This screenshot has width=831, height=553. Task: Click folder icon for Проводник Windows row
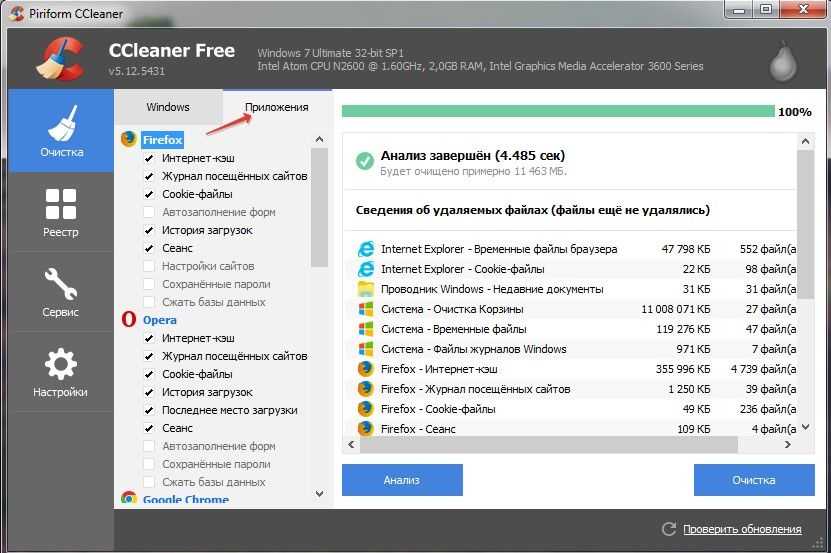(x=366, y=289)
